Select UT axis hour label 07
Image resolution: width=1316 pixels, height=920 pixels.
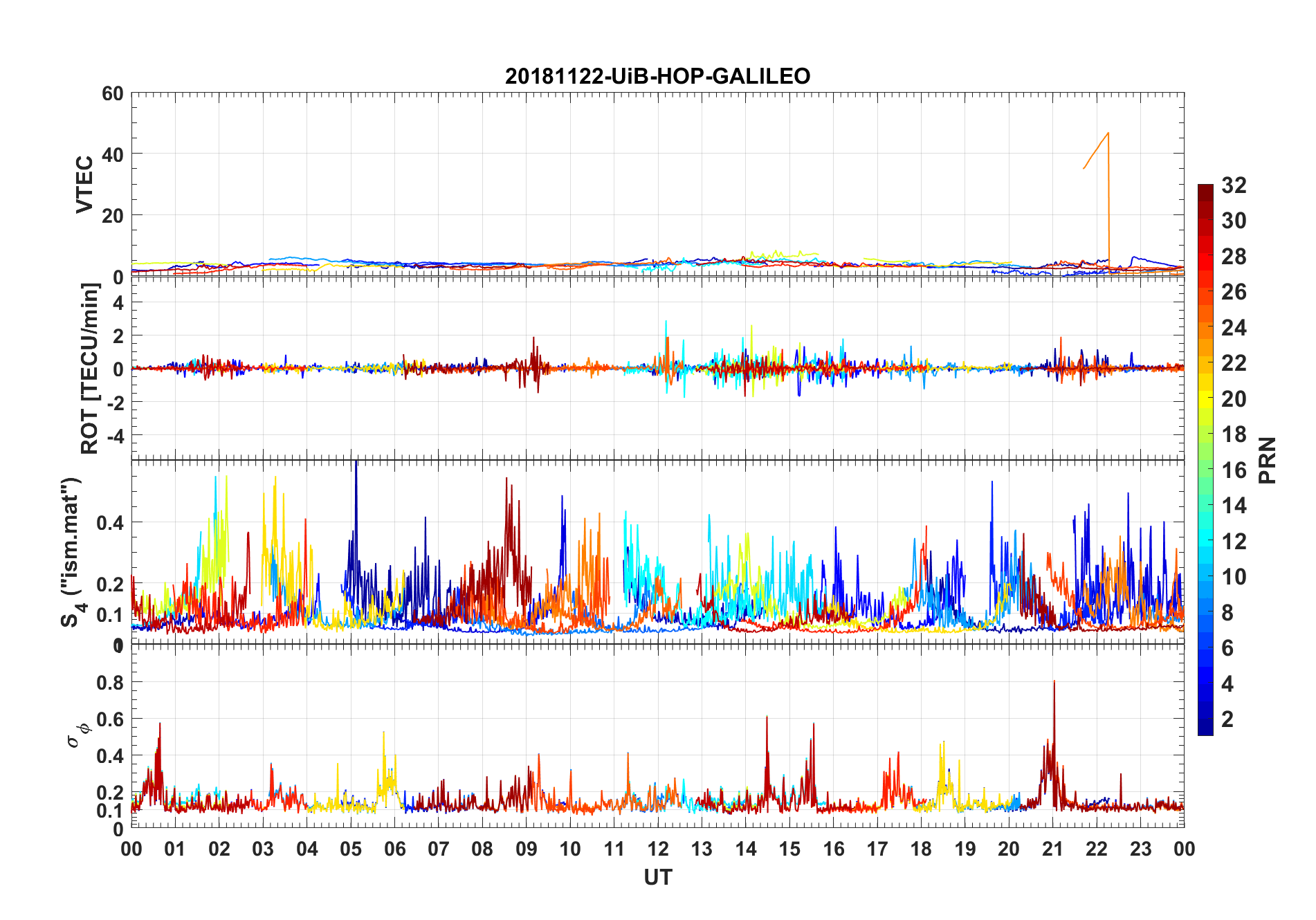pos(439,849)
